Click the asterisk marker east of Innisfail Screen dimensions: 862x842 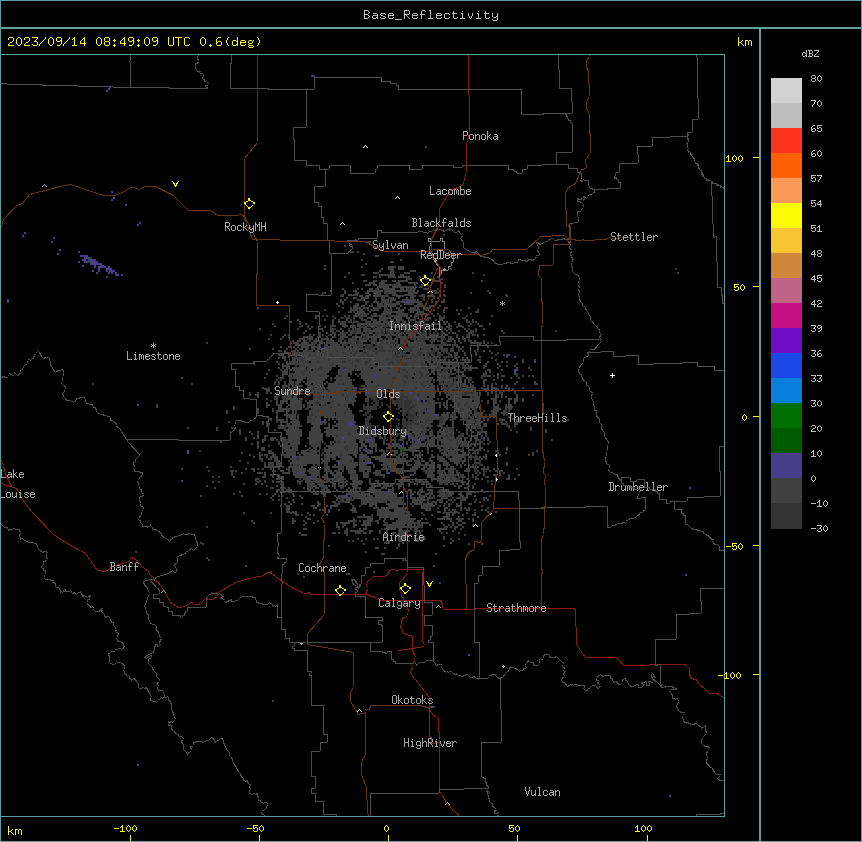click(x=502, y=303)
